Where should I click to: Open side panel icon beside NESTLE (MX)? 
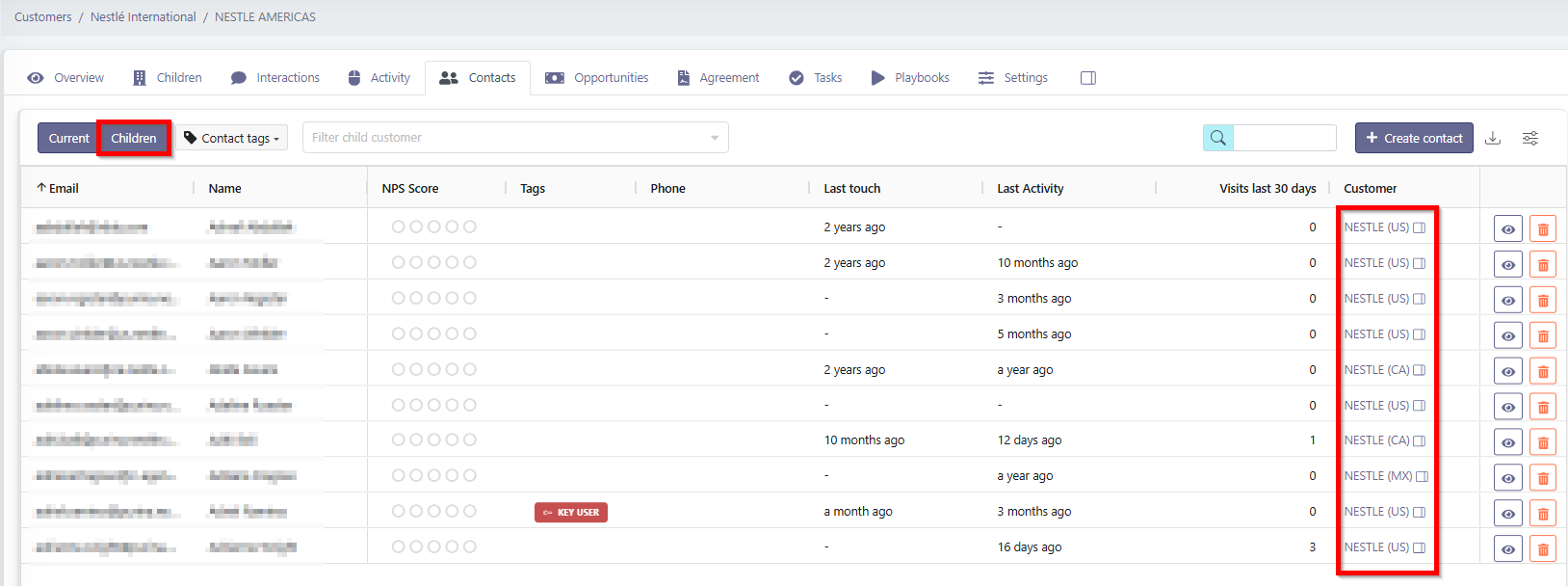(1422, 476)
